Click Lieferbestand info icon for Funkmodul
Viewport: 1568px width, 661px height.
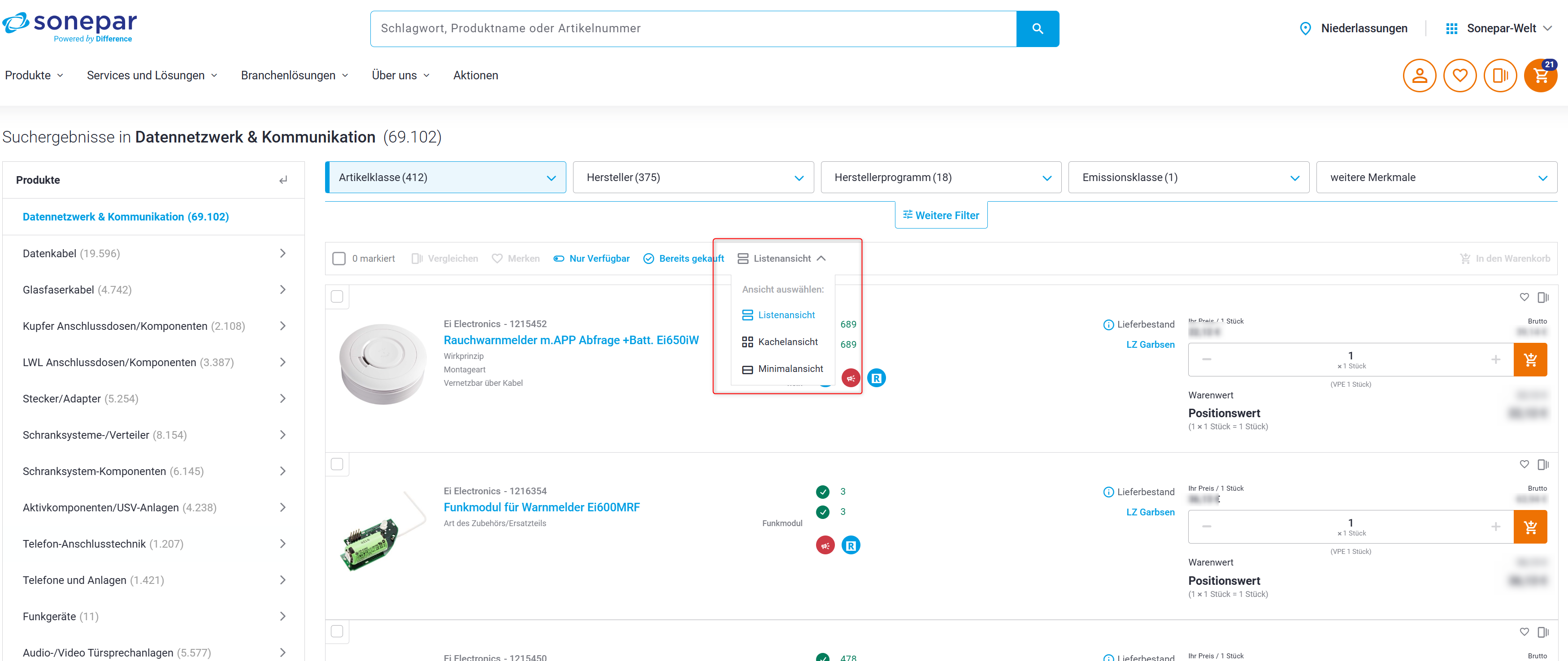1108,492
